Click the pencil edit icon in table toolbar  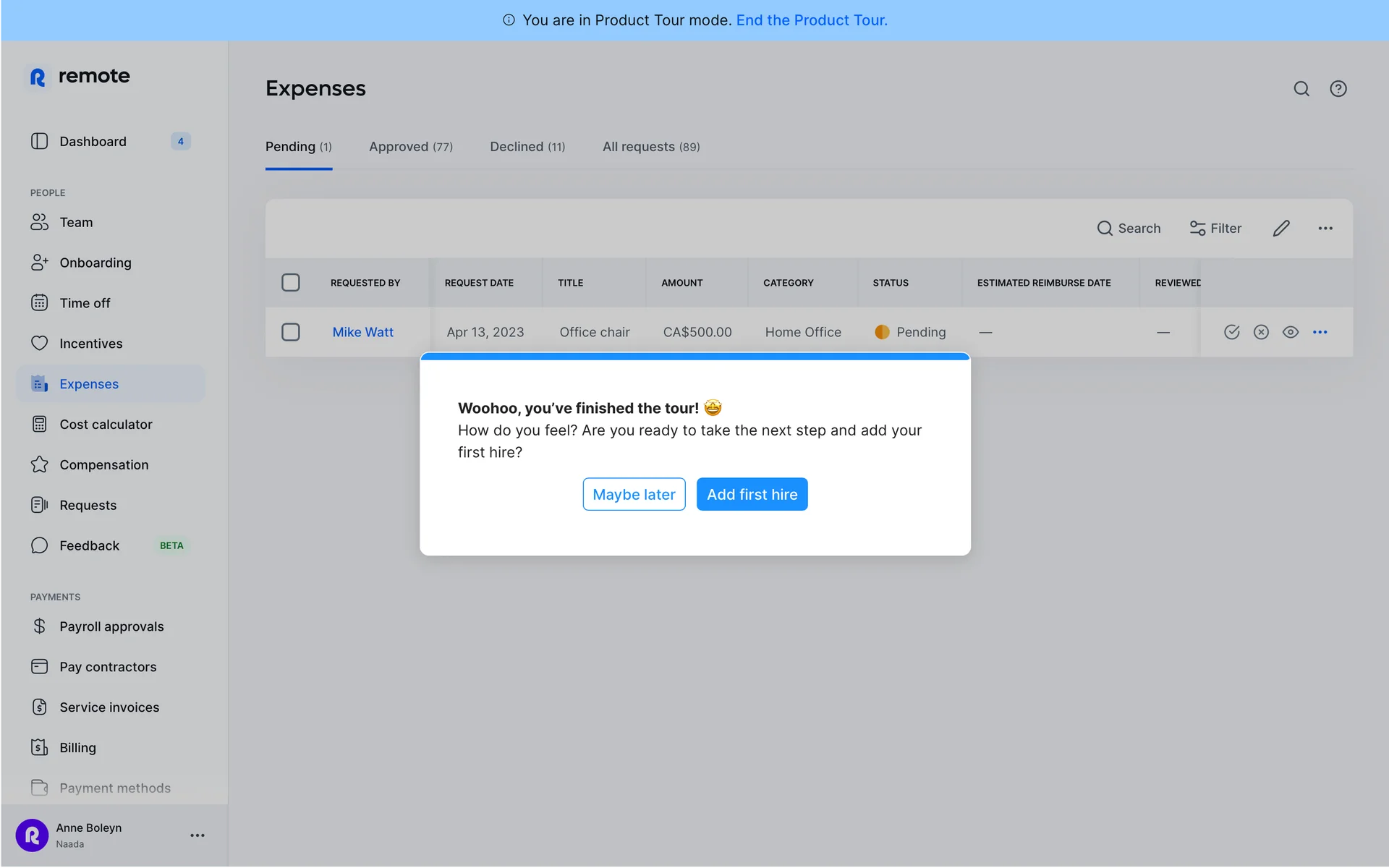(x=1280, y=229)
